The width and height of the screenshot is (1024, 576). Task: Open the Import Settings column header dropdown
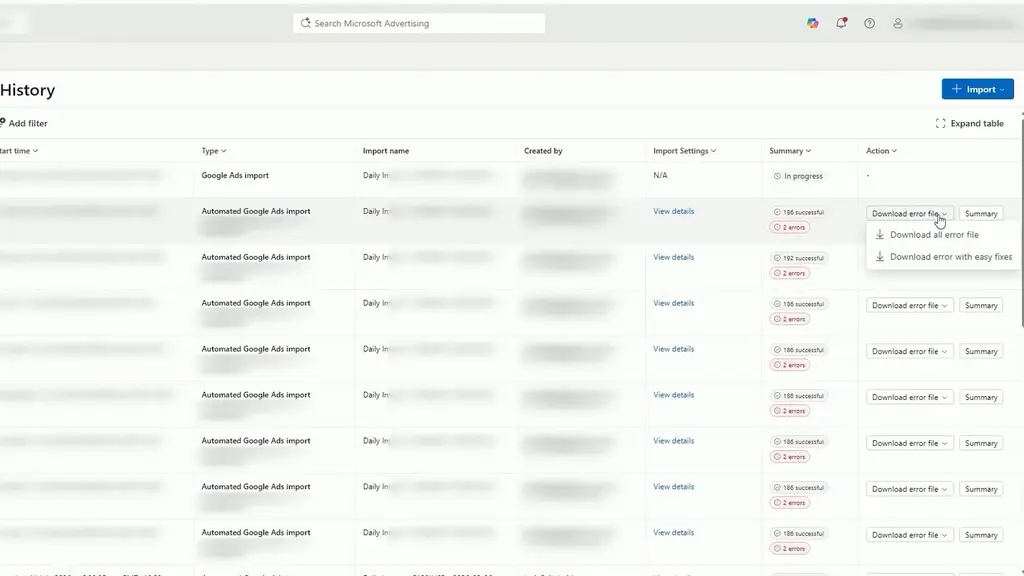click(x=685, y=151)
